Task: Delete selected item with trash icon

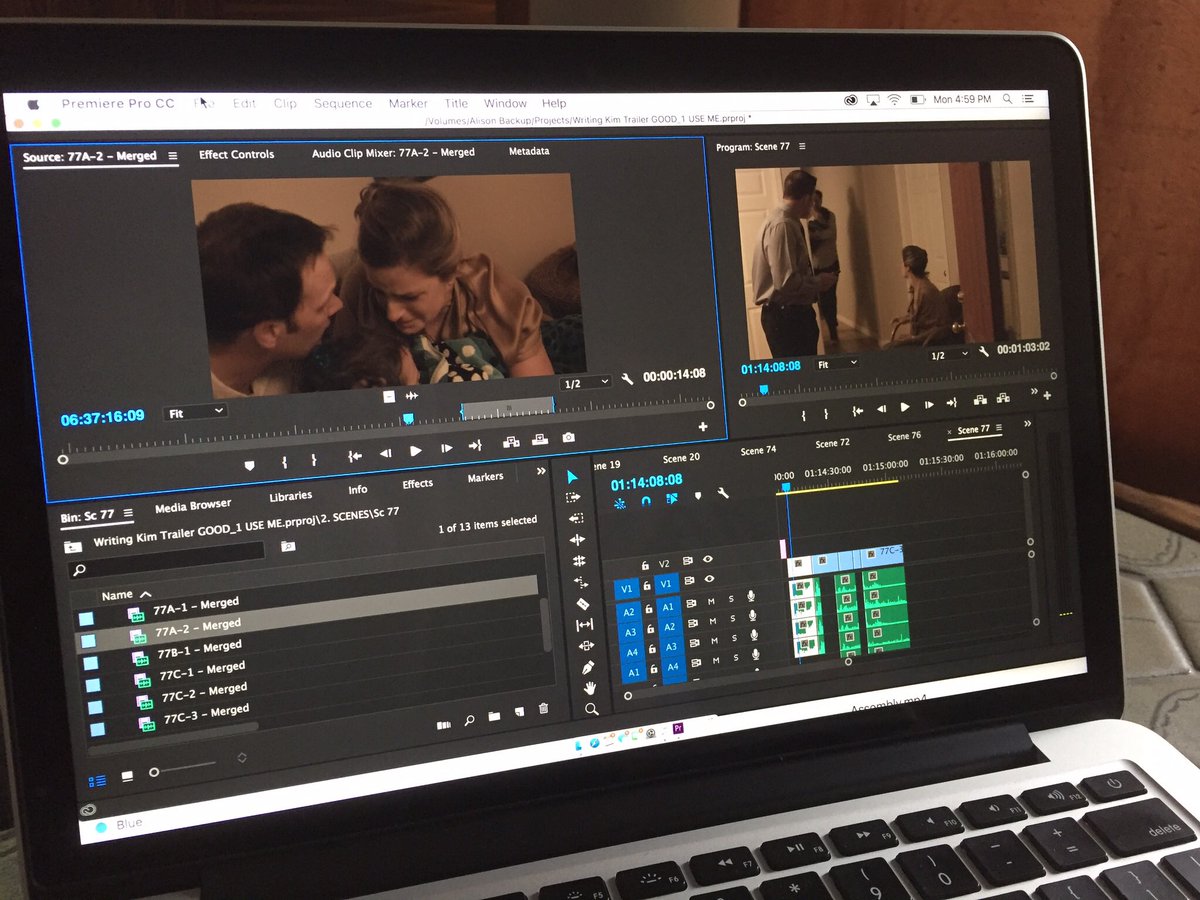Action: tap(544, 710)
